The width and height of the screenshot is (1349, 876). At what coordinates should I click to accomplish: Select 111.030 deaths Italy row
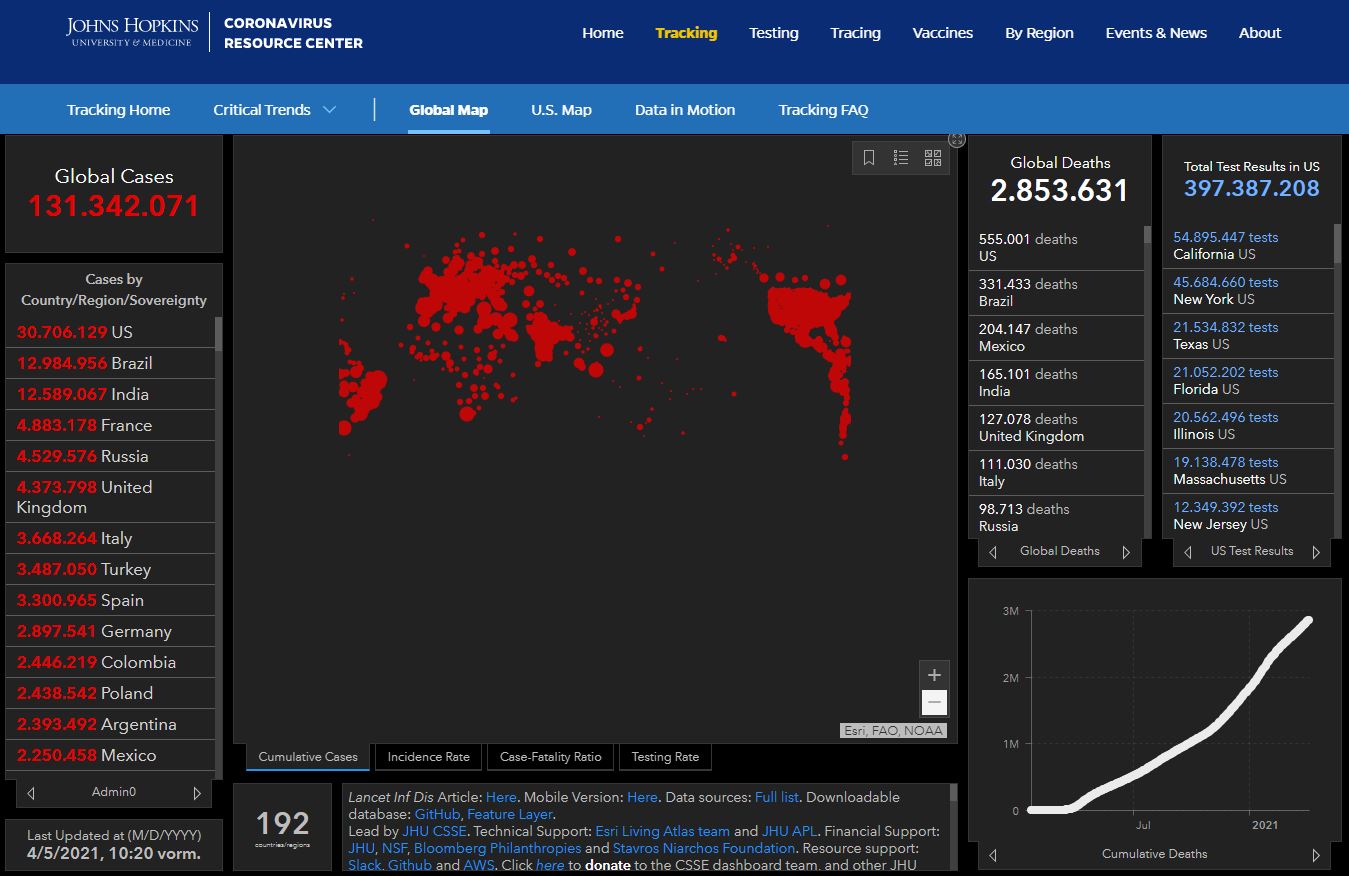(1056, 473)
